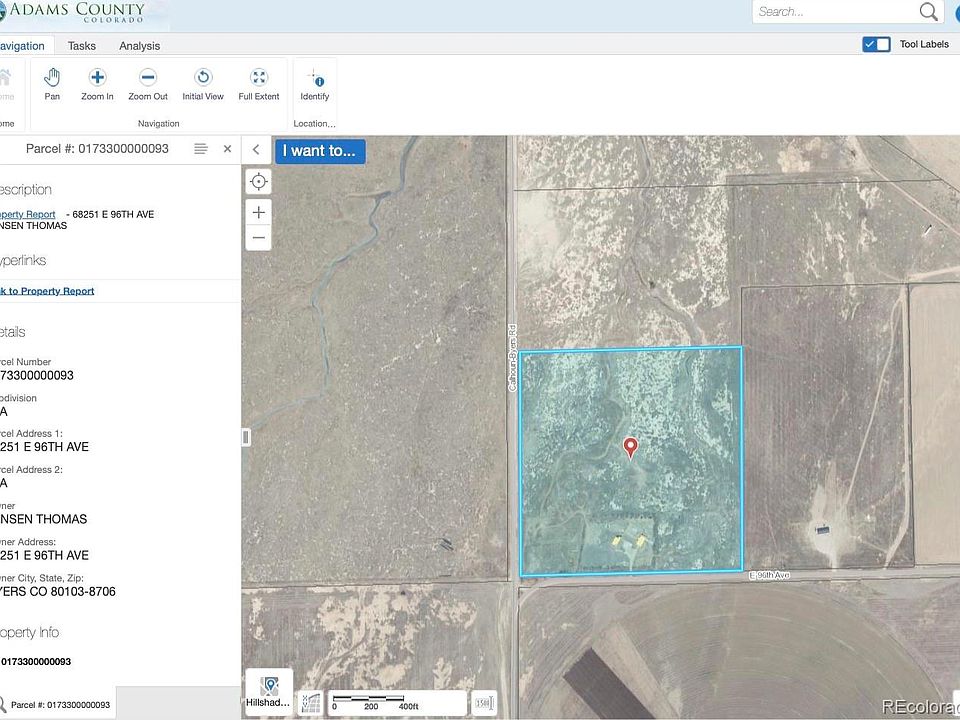Click the geolocate target button on map

point(259,181)
